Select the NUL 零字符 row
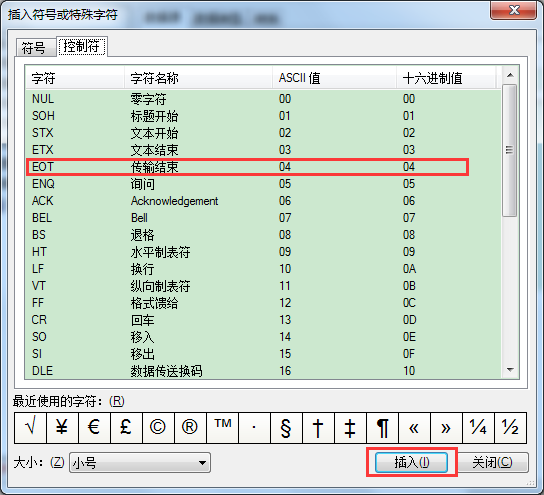The width and height of the screenshot is (544, 495). (x=264, y=99)
